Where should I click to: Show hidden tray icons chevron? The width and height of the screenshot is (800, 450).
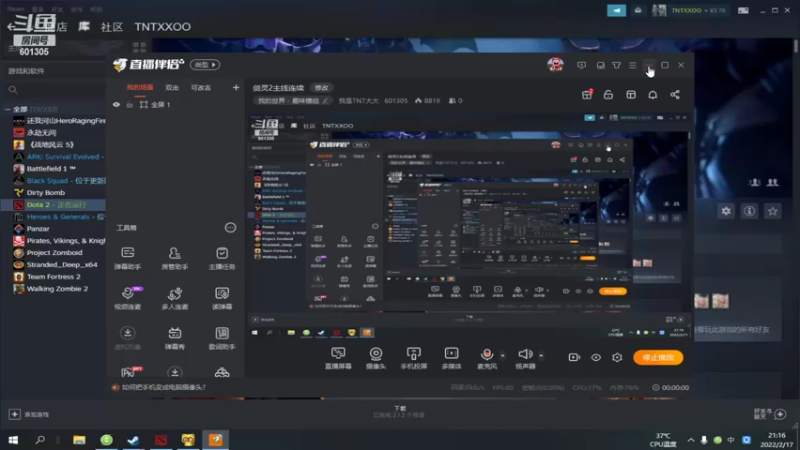click(690, 440)
